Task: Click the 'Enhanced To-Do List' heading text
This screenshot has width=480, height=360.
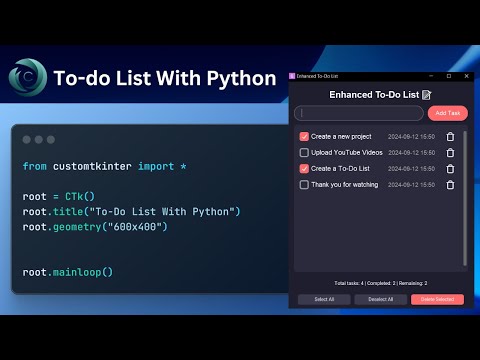Action: click(374, 95)
